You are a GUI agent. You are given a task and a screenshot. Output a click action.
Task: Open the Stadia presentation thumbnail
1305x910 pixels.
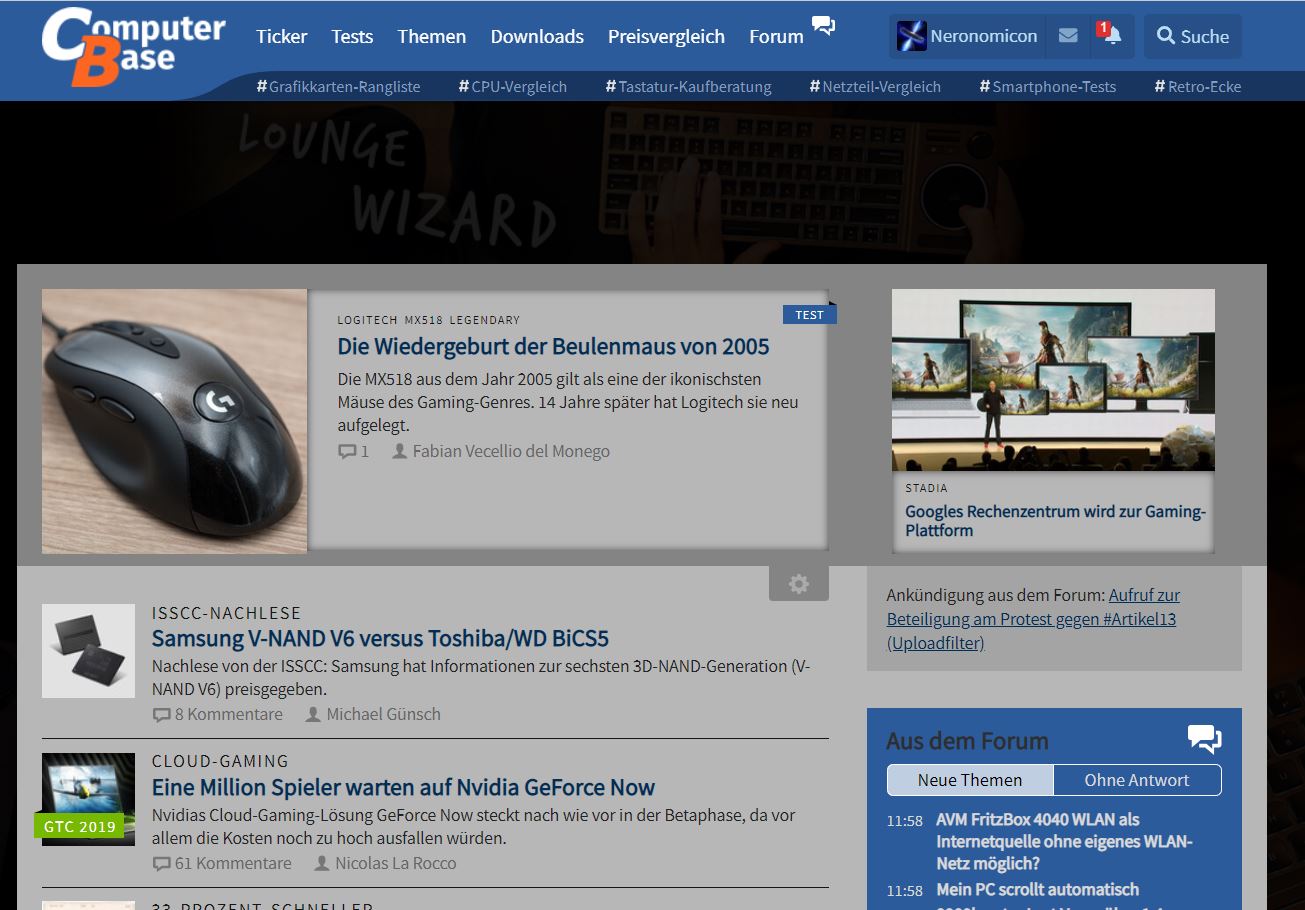1053,380
